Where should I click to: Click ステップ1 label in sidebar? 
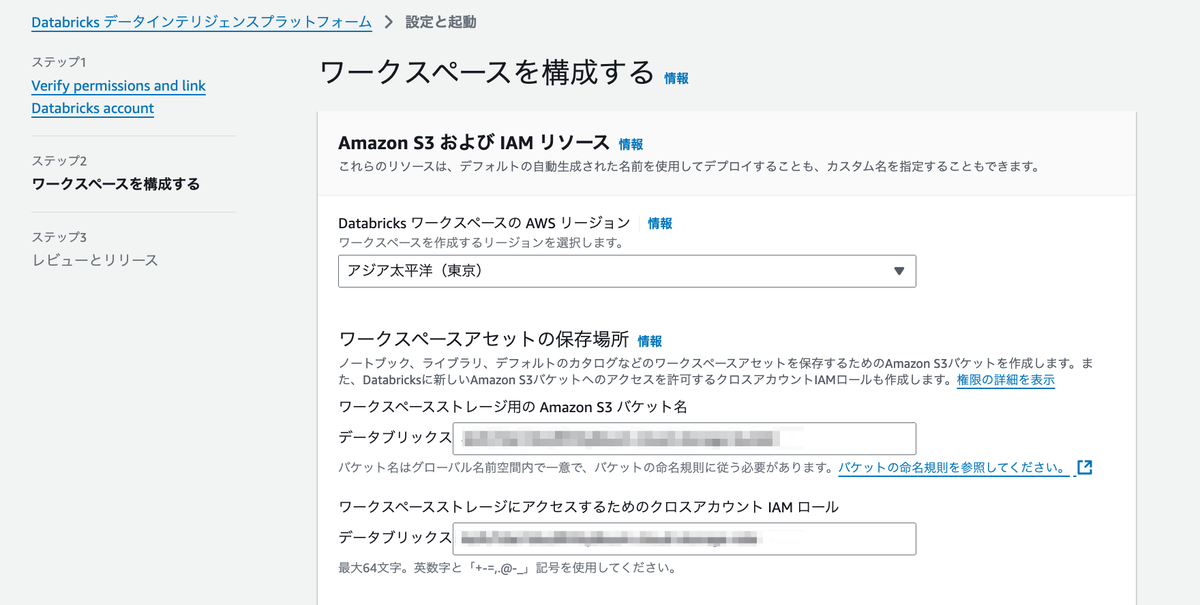tap(59, 62)
